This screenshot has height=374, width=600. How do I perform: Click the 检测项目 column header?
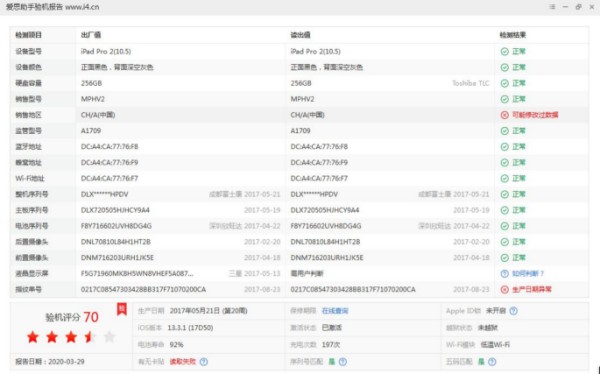coord(28,35)
